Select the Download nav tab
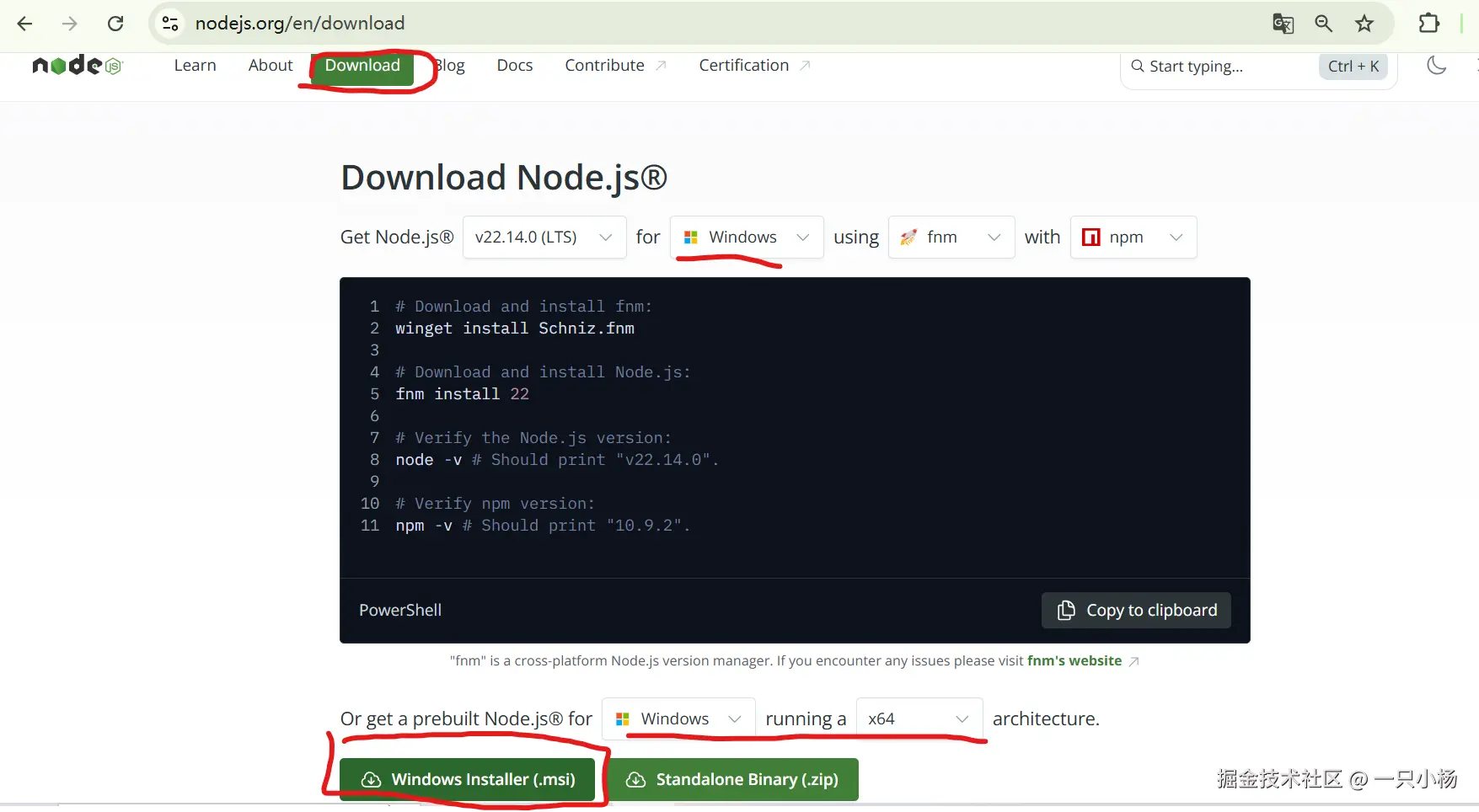 click(x=362, y=66)
